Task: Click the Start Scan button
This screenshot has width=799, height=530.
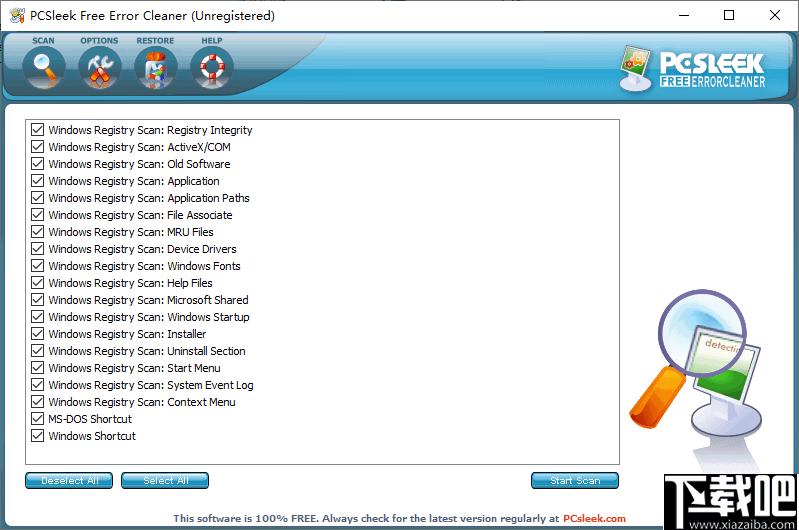Action: (x=575, y=481)
